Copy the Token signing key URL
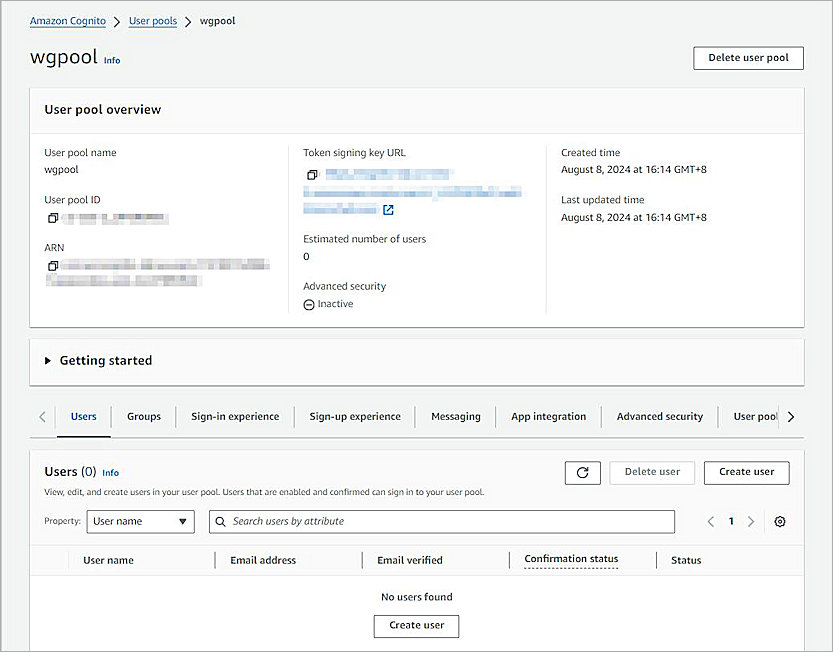 click(311, 174)
